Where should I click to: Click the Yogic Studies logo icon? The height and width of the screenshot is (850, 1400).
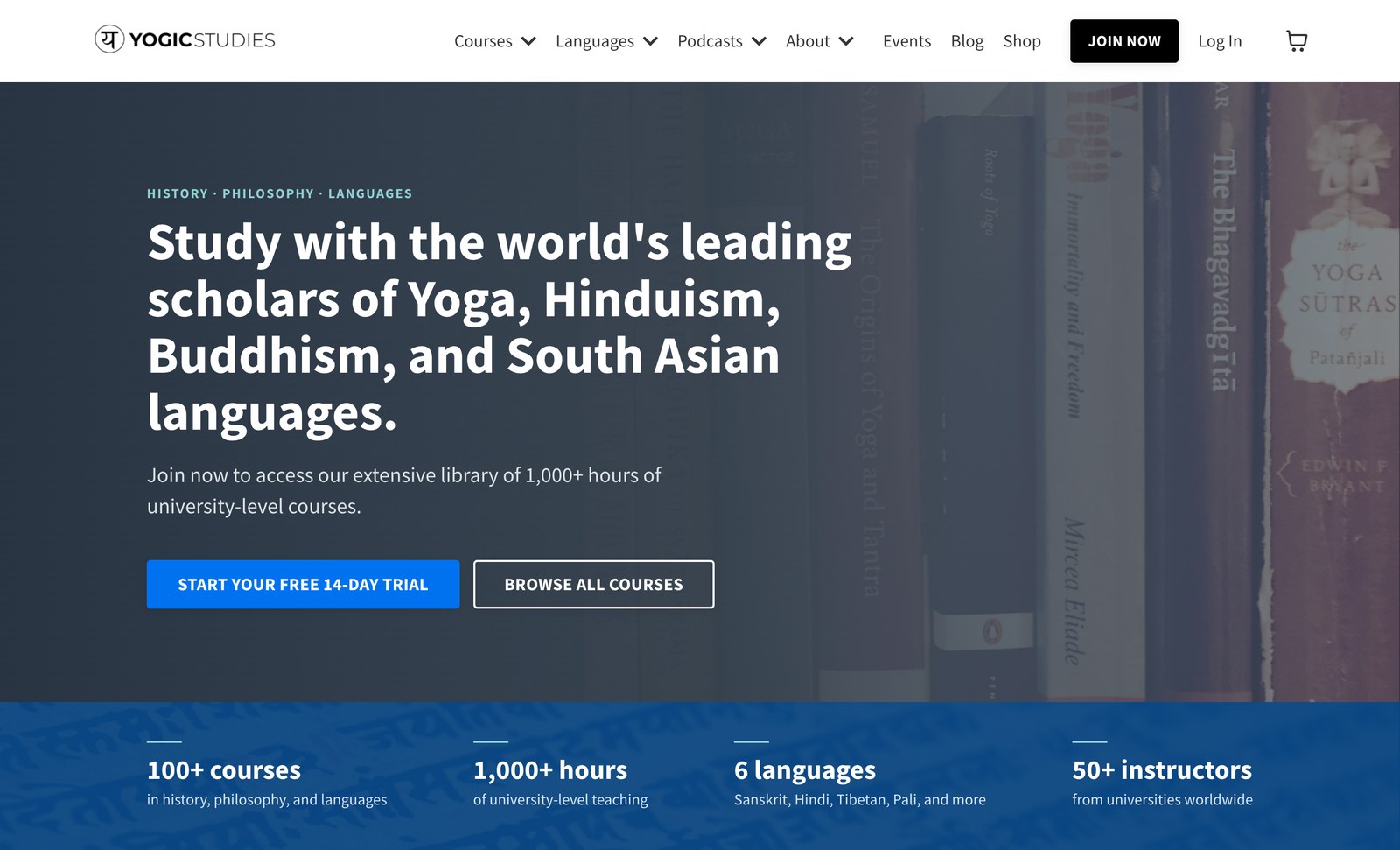pyautogui.click(x=109, y=39)
